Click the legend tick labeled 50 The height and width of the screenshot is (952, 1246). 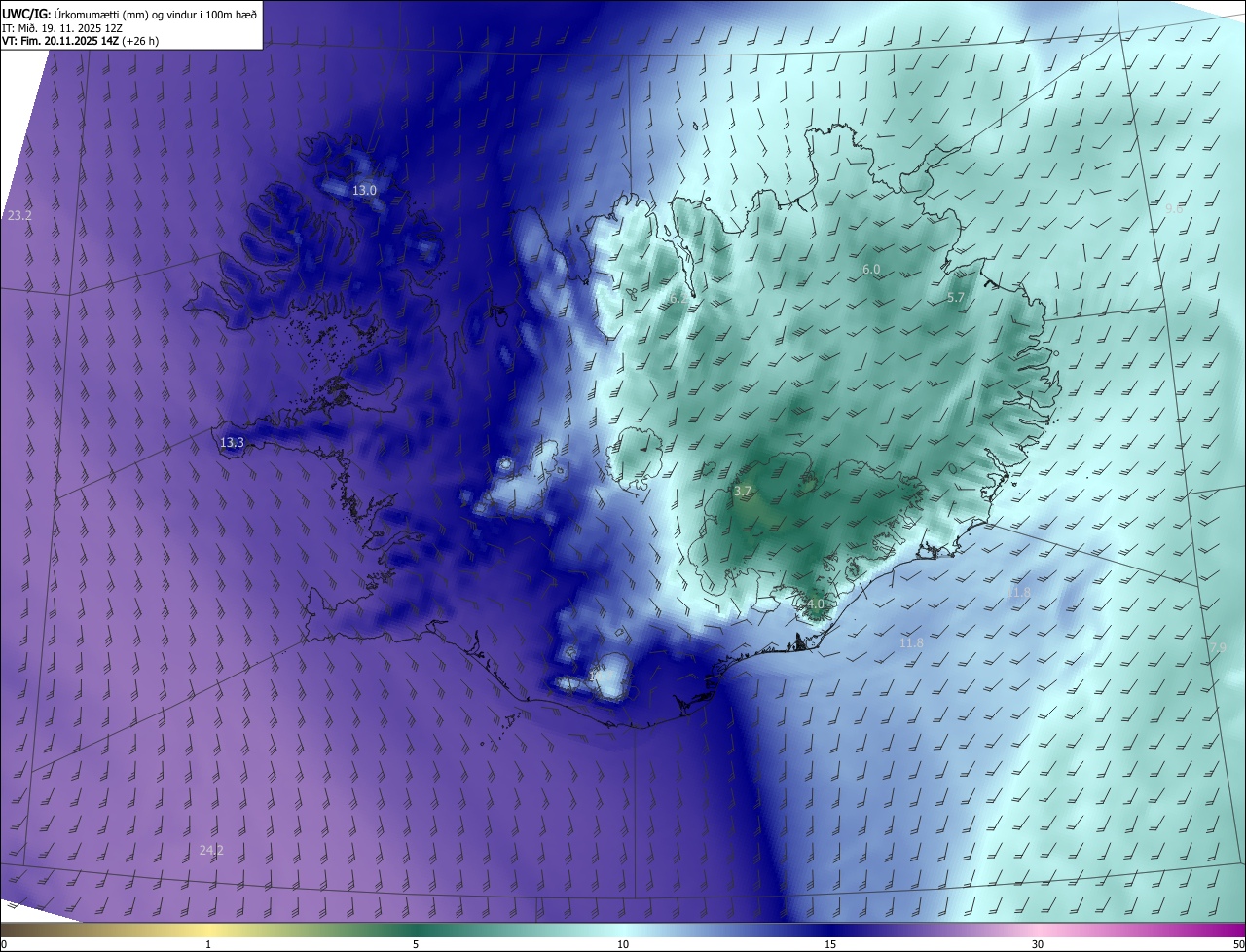click(1238, 944)
